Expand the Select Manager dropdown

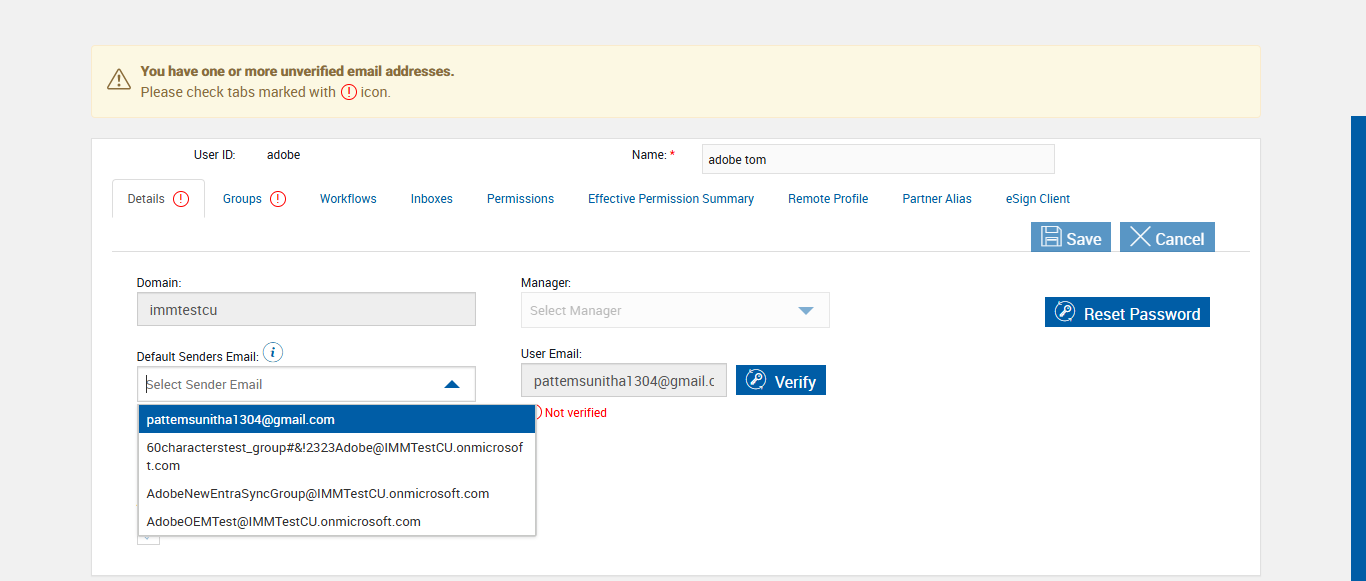[x=806, y=311]
